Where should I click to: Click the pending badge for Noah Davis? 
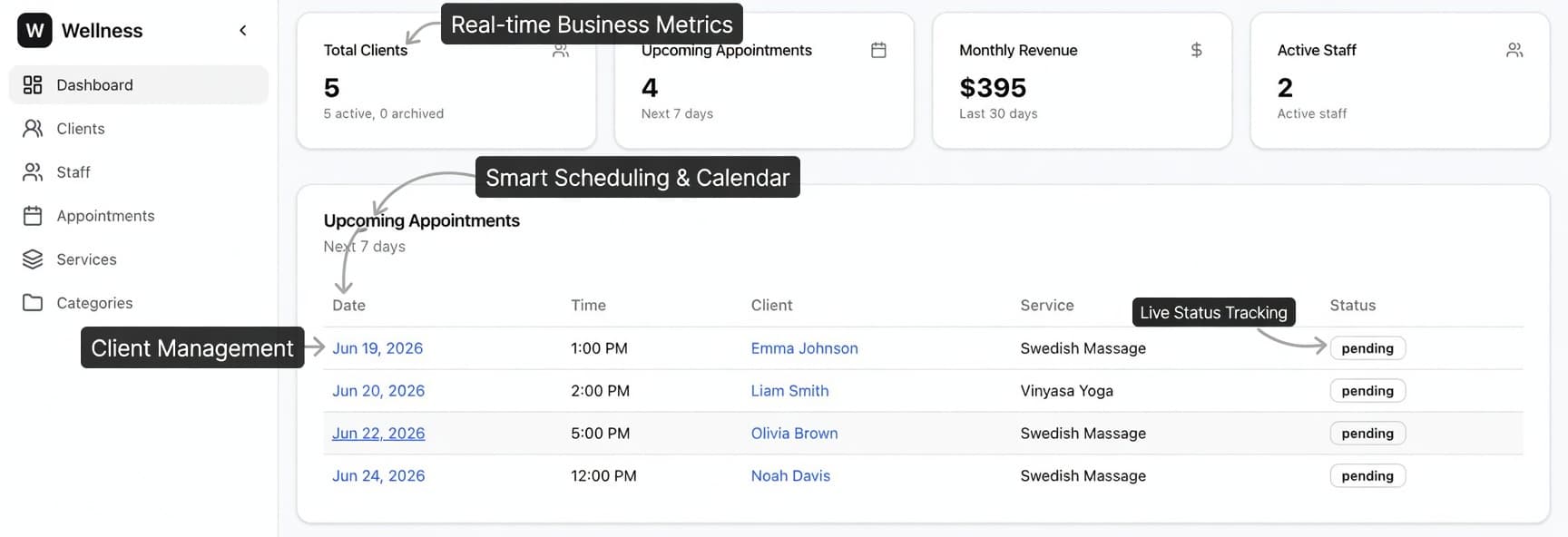point(1367,476)
